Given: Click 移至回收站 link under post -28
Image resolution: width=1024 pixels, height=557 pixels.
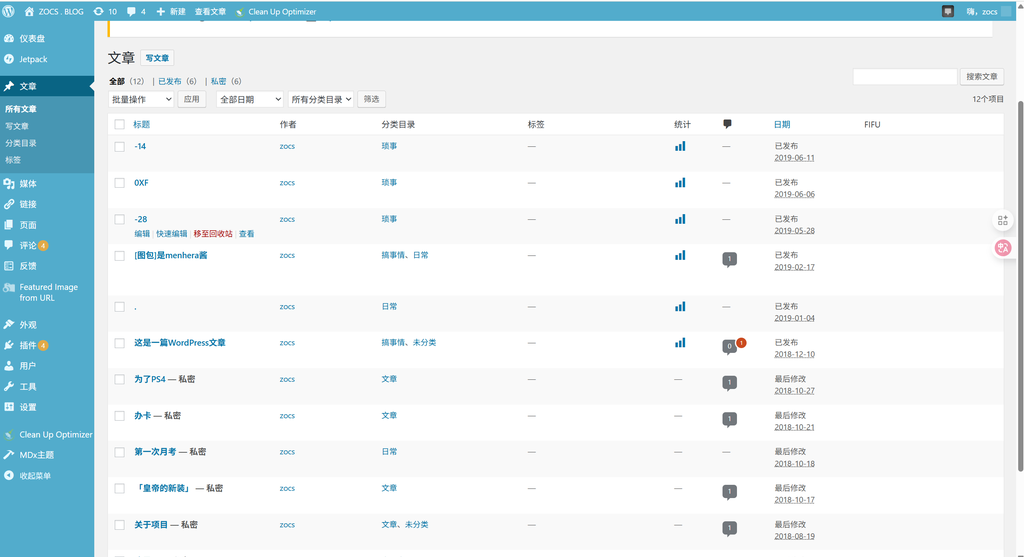Looking at the screenshot, I should click(213, 234).
